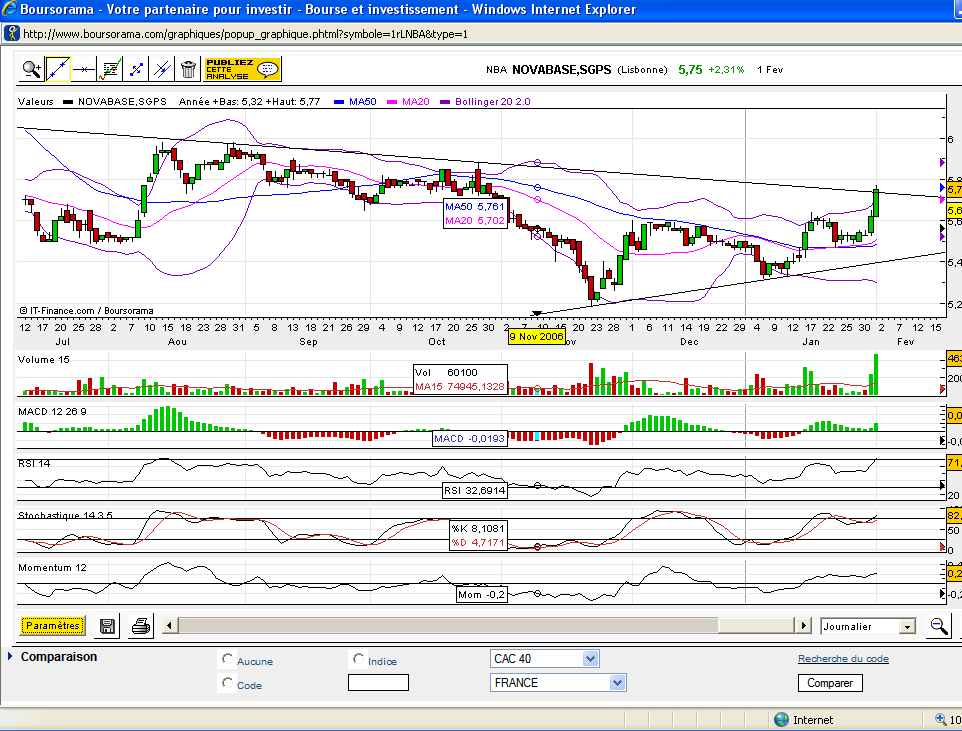Click the floppy disk save icon
The height and width of the screenshot is (731, 962).
pyautogui.click(x=107, y=626)
